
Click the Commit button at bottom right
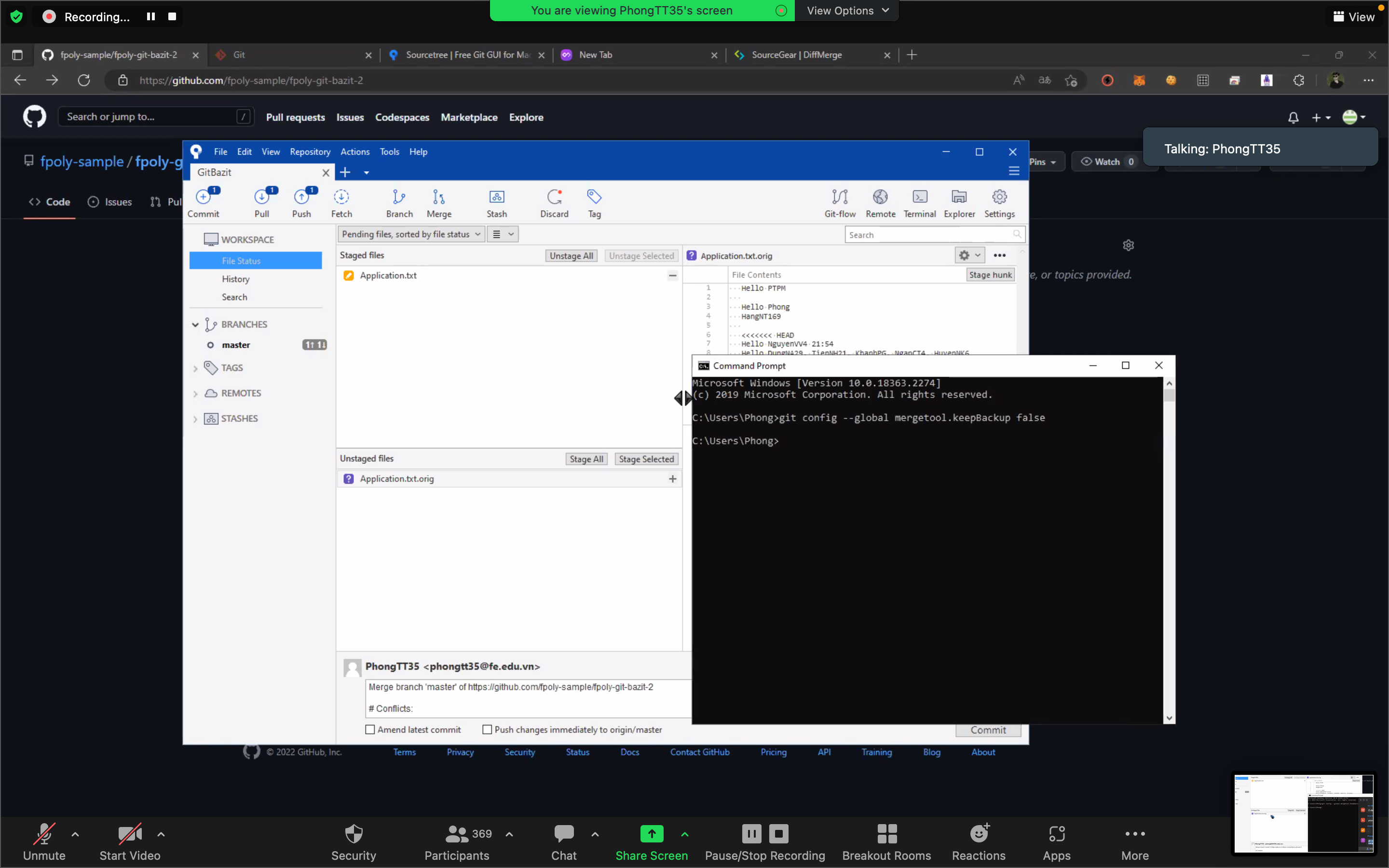[x=988, y=730]
